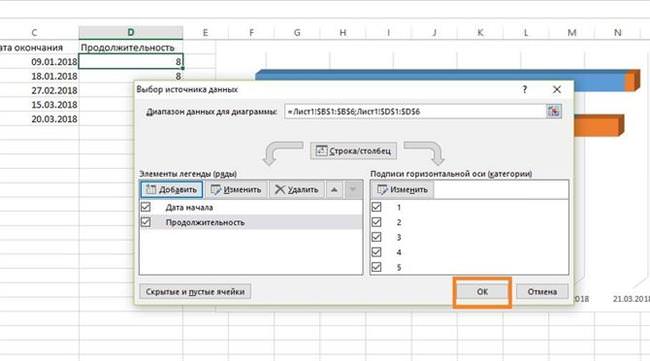Select column G header
Image resolution: width=650 pixels, height=361 pixels.
pyautogui.click(x=297, y=32)
